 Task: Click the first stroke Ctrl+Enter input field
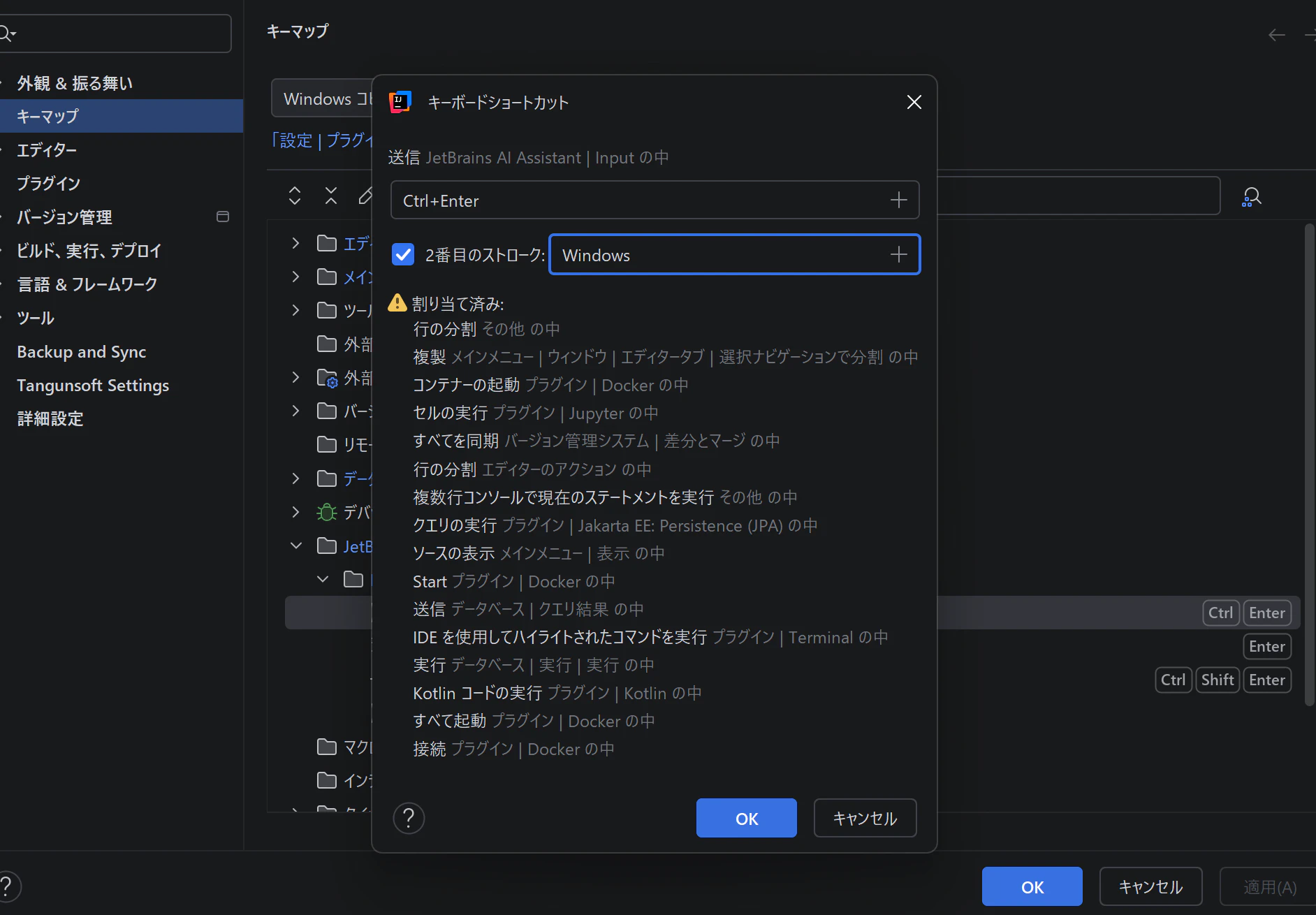click(x=655, y=200)
